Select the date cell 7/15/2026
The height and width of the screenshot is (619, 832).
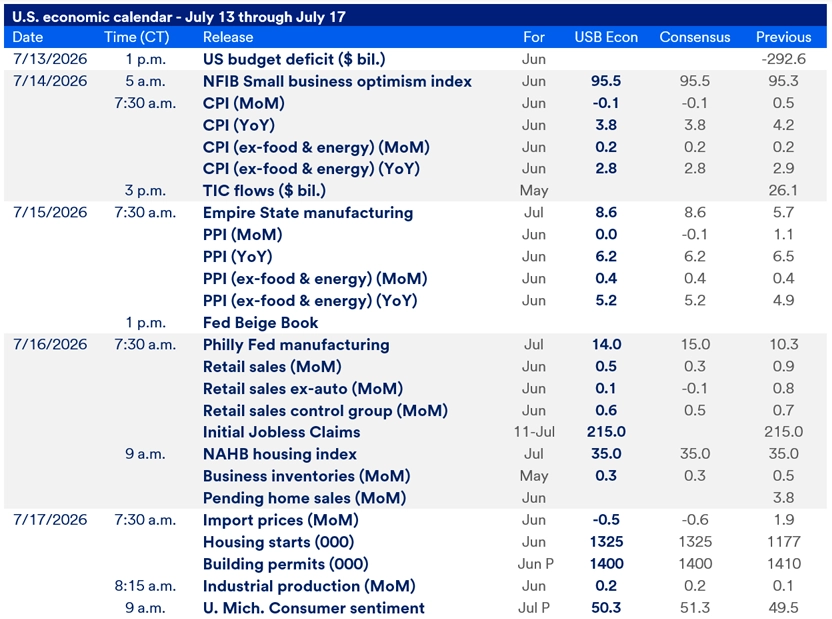50,212
